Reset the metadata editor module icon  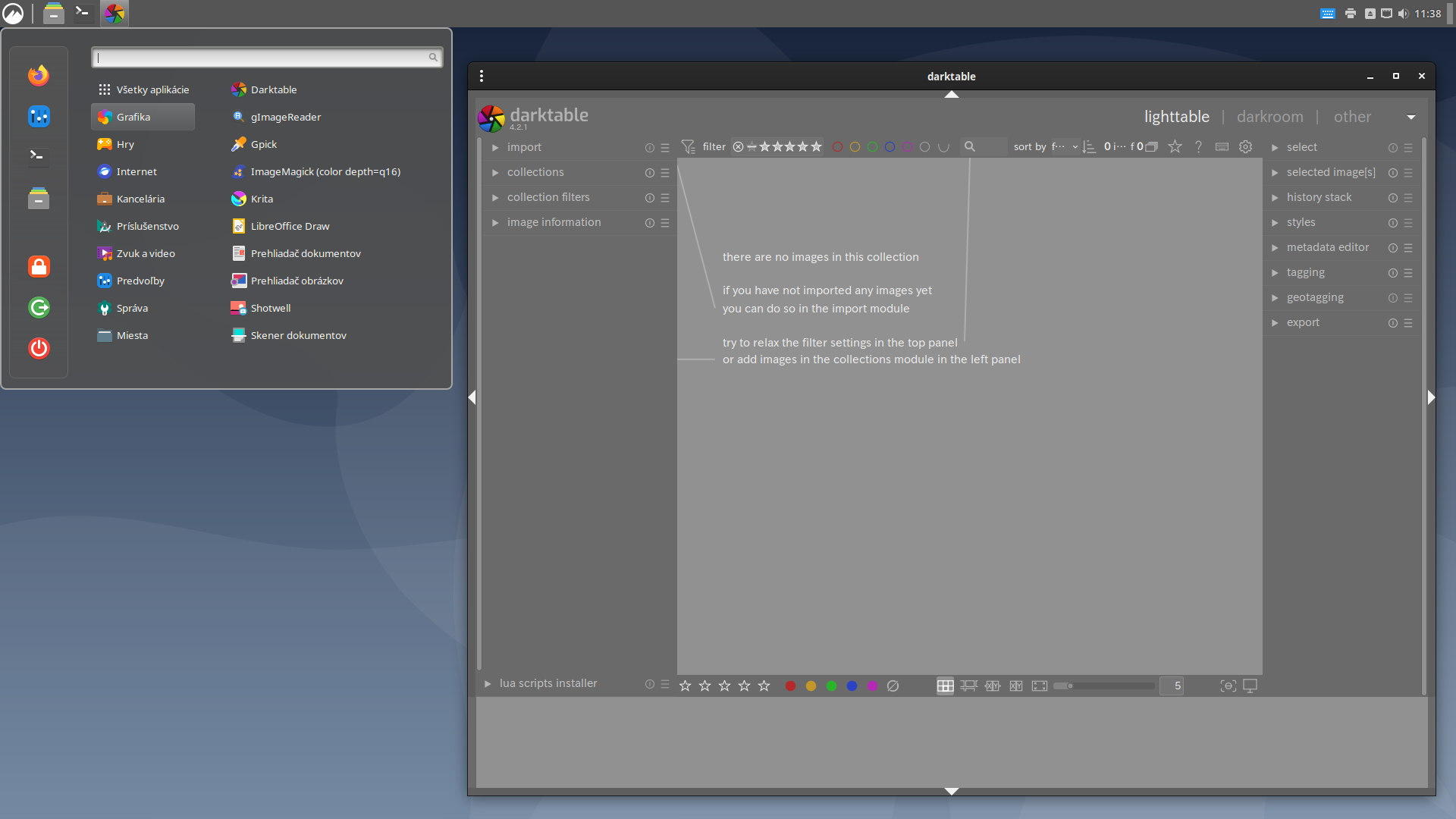pos(1393,248)
